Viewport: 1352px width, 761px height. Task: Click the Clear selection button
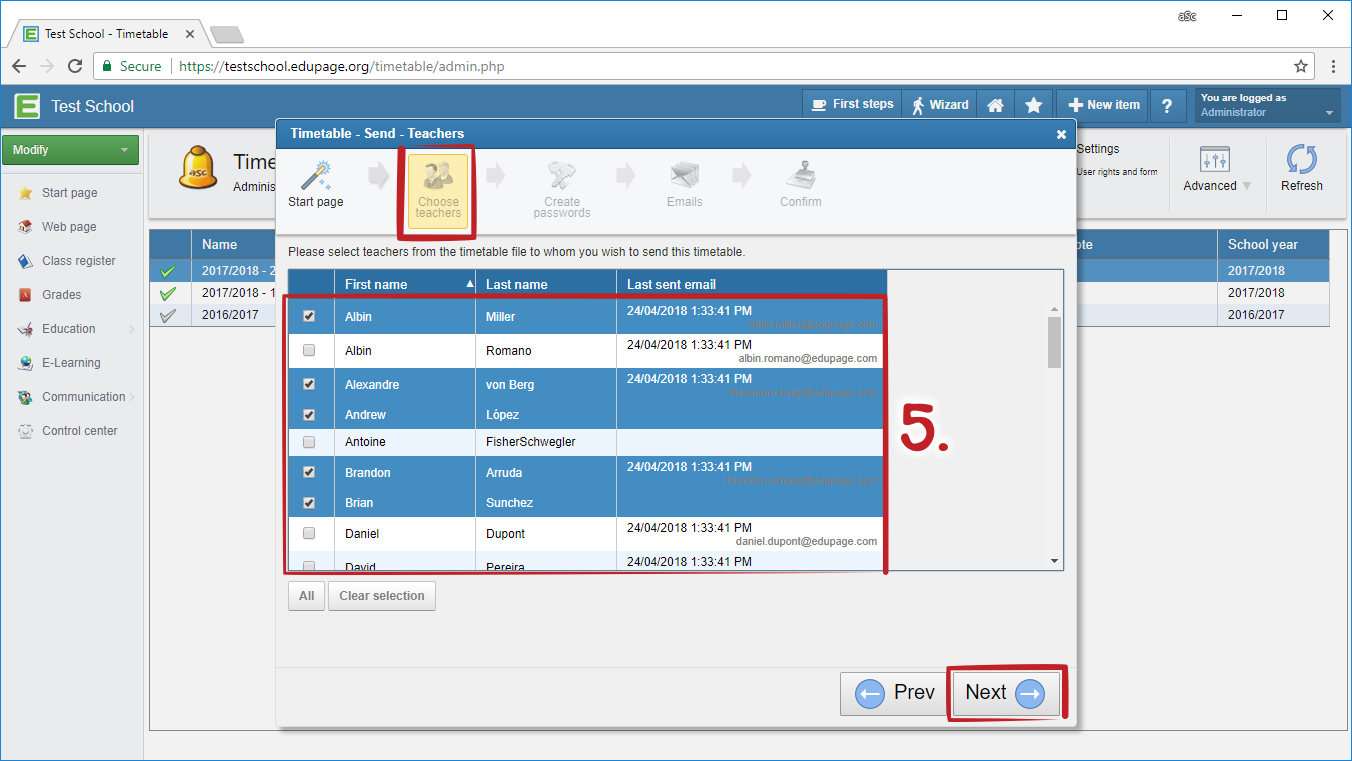pyautogui.click(x=381, y=596)
